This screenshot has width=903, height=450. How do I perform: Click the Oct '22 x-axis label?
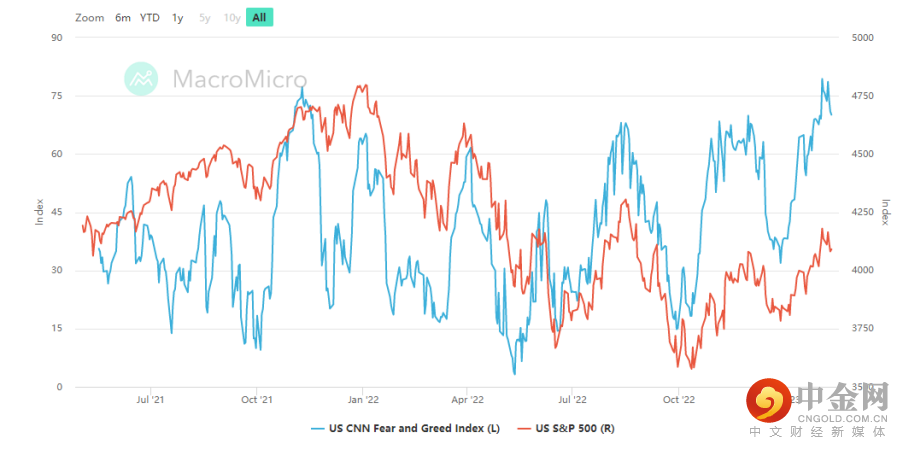[678, 400]
